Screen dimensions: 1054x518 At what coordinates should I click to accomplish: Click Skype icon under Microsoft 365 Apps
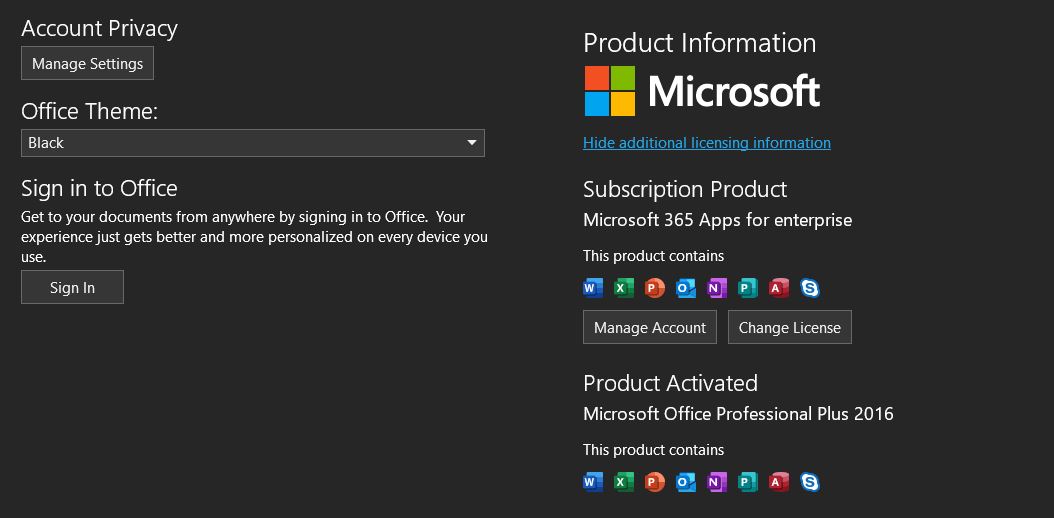click(810, 288)
